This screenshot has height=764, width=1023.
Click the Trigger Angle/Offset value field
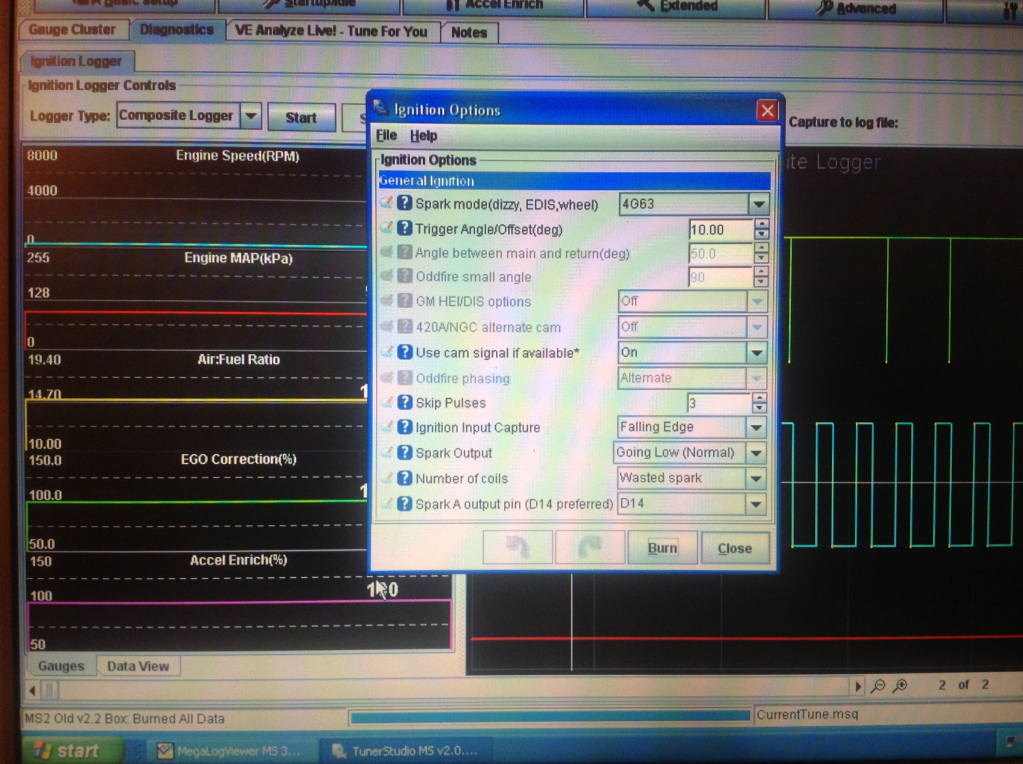tap(720, 229)
